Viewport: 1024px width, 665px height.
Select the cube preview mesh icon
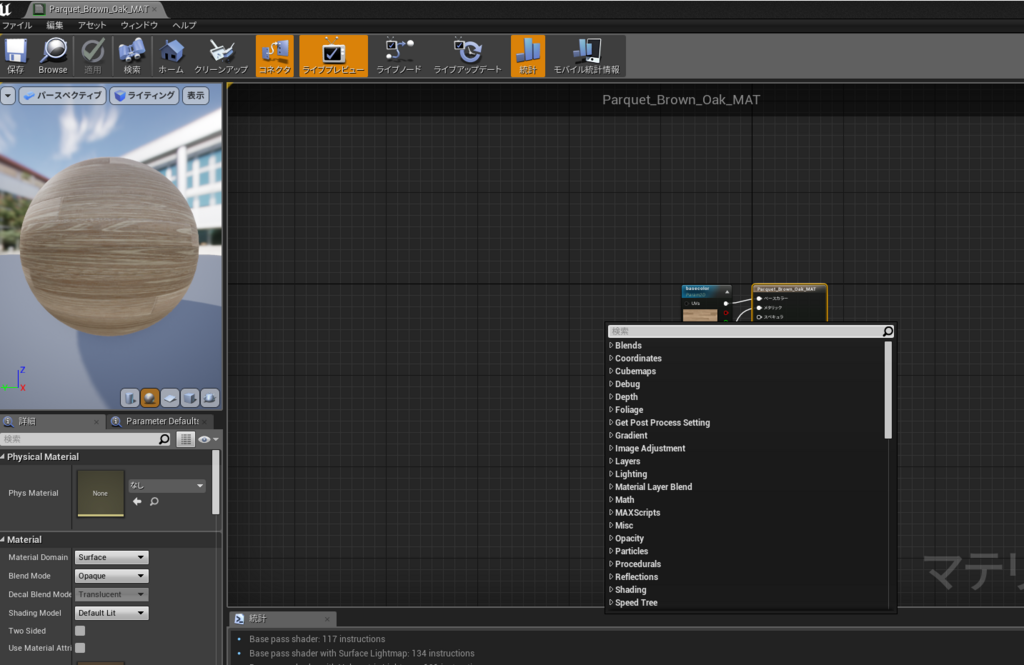(190, 398)
